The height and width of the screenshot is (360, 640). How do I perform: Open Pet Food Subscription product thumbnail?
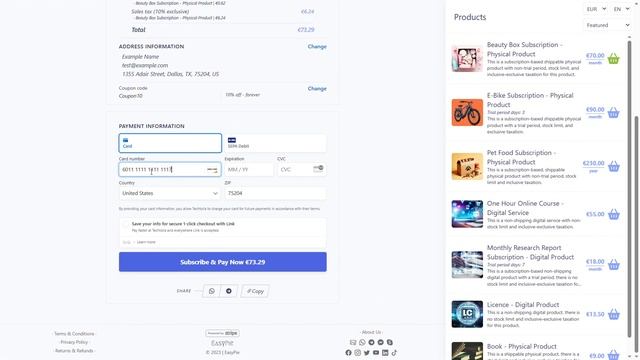467,167
